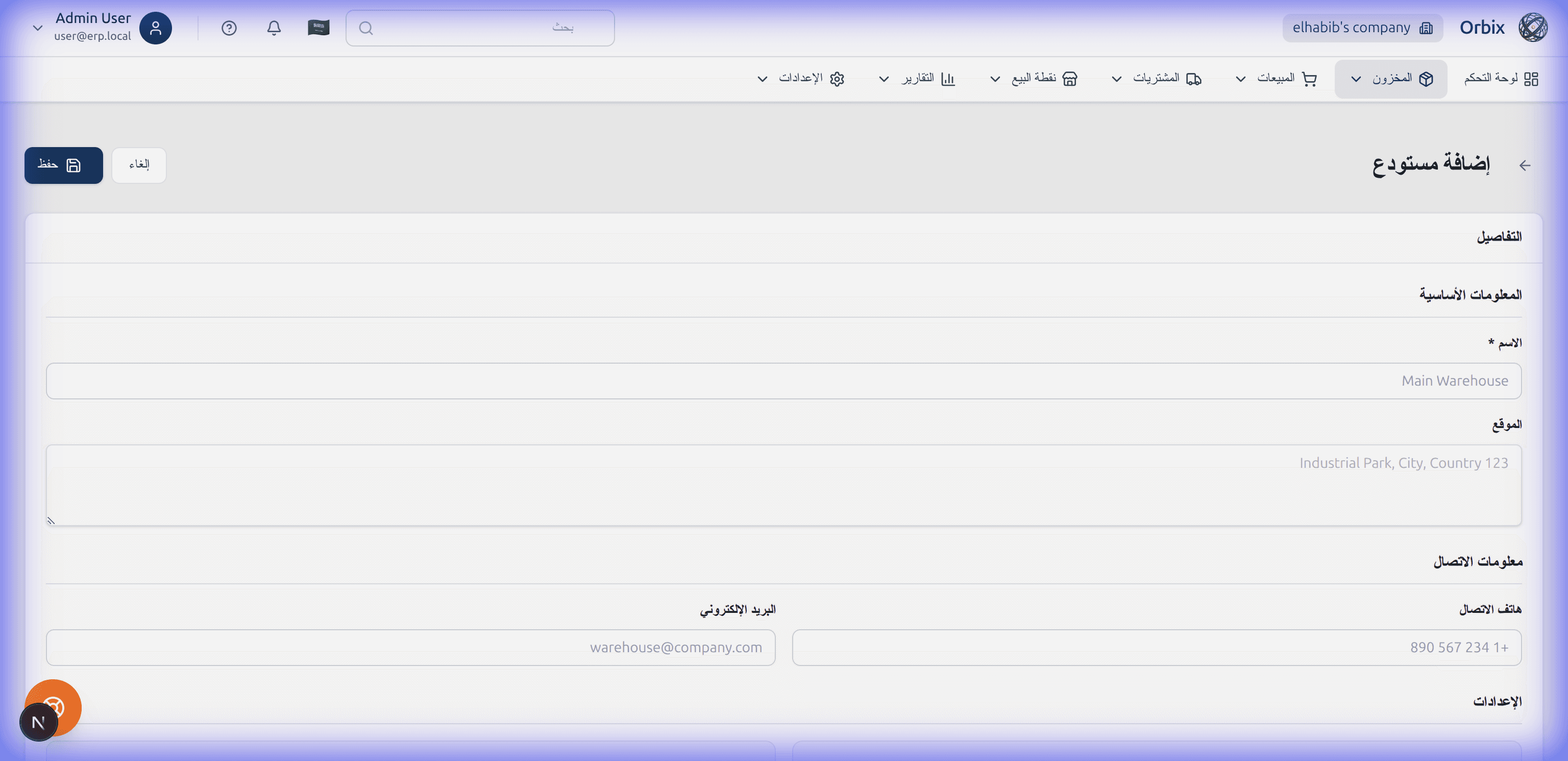1568x761 pixels.
Task: Click the Admin User avatar icon
Action: tap(155, 28)
